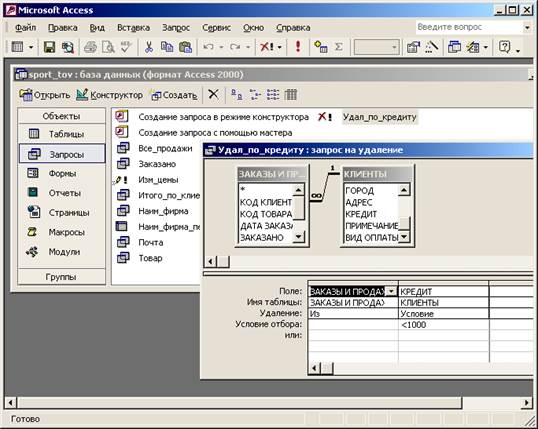The height and width of the screenshot is (429, 538).
Task: Select Отчеты in the Objects pane
Action: tap(62, 193)
